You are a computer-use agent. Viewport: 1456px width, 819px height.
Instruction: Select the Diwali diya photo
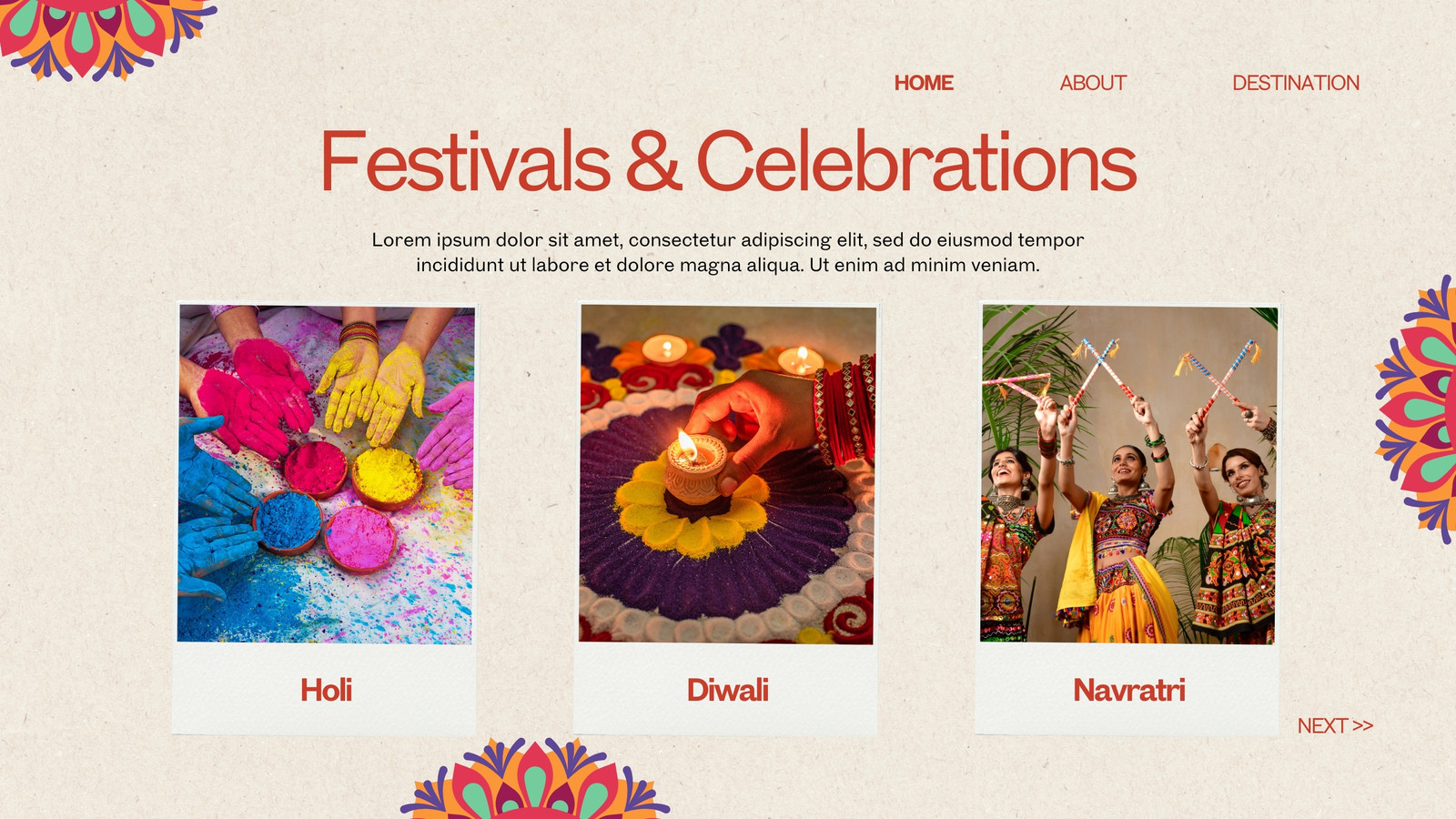tap(727, 474)
